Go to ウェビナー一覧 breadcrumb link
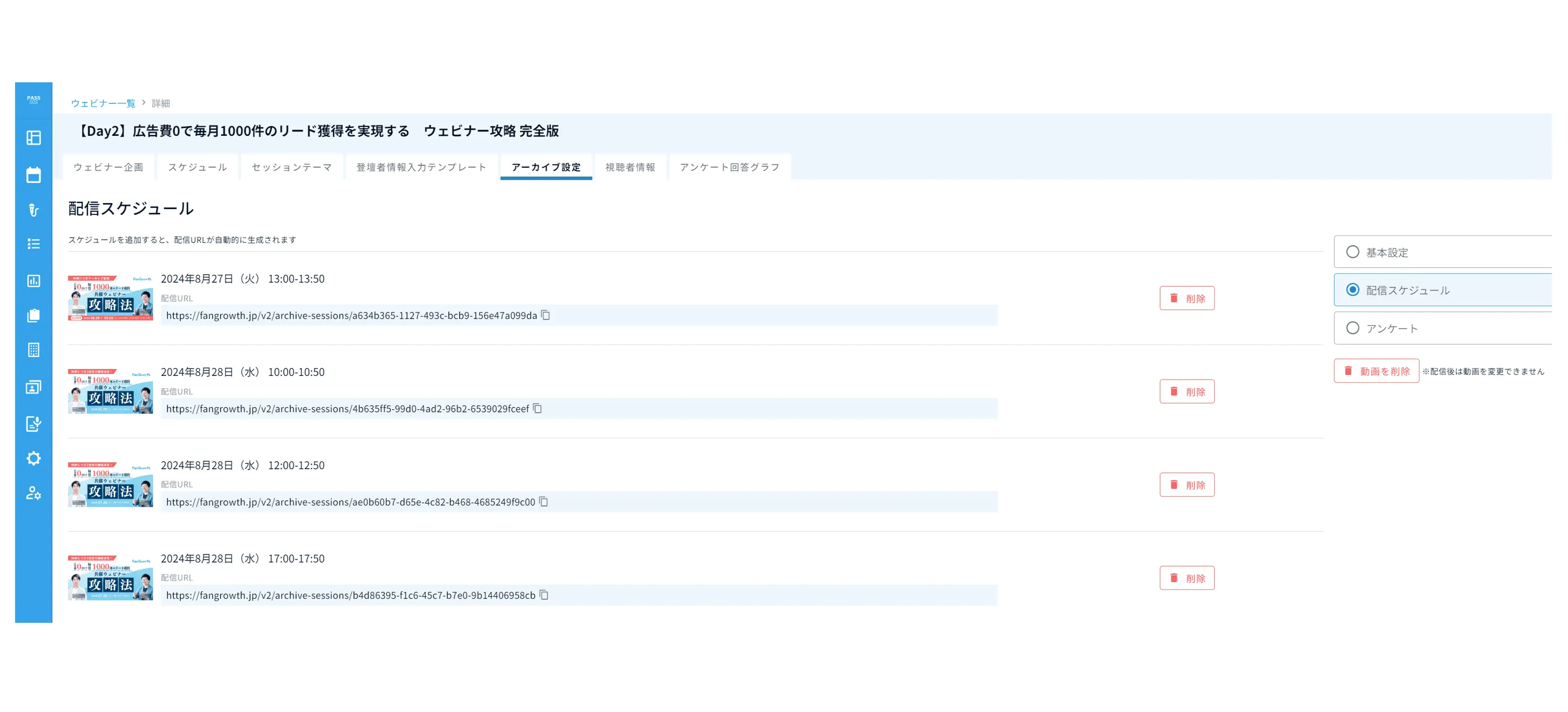Screen dimensions: 1568x712 click(x=103, y=103)
